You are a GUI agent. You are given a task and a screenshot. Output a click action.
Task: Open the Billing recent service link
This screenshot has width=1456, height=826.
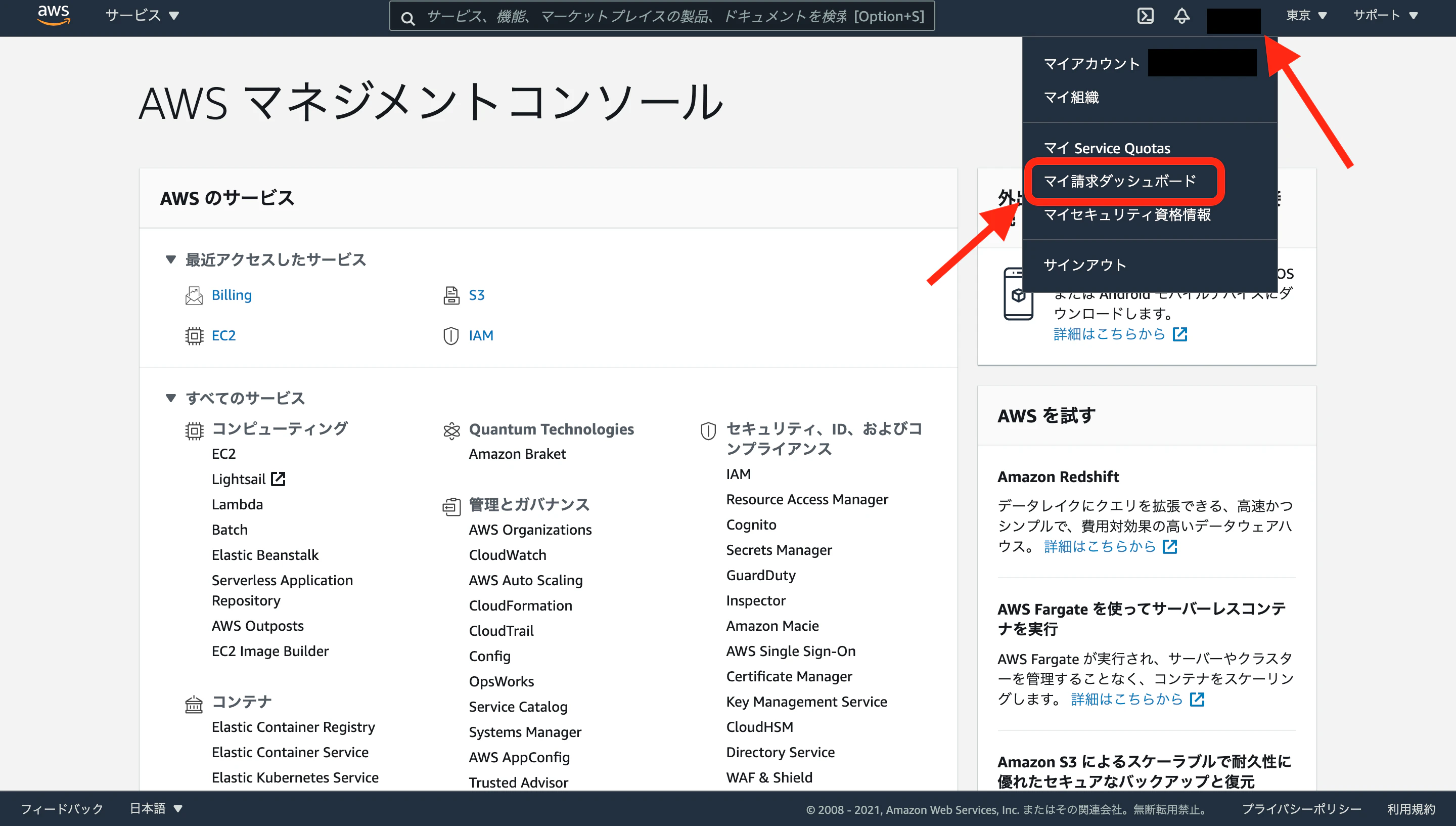[232, 295]
